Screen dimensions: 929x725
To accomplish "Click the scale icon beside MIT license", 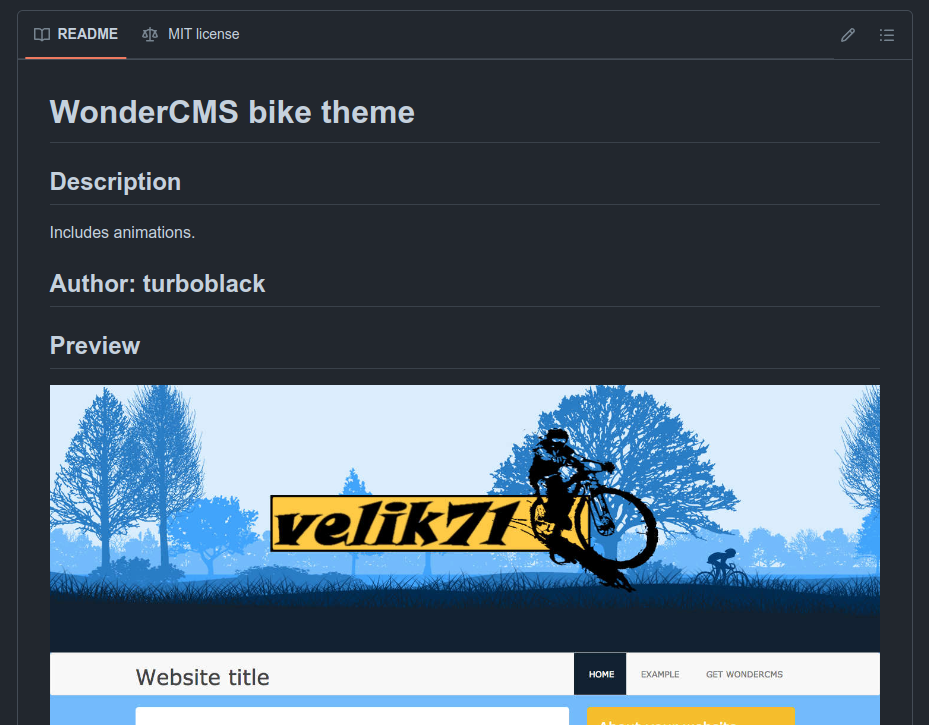I will click(x=150, y=34).
